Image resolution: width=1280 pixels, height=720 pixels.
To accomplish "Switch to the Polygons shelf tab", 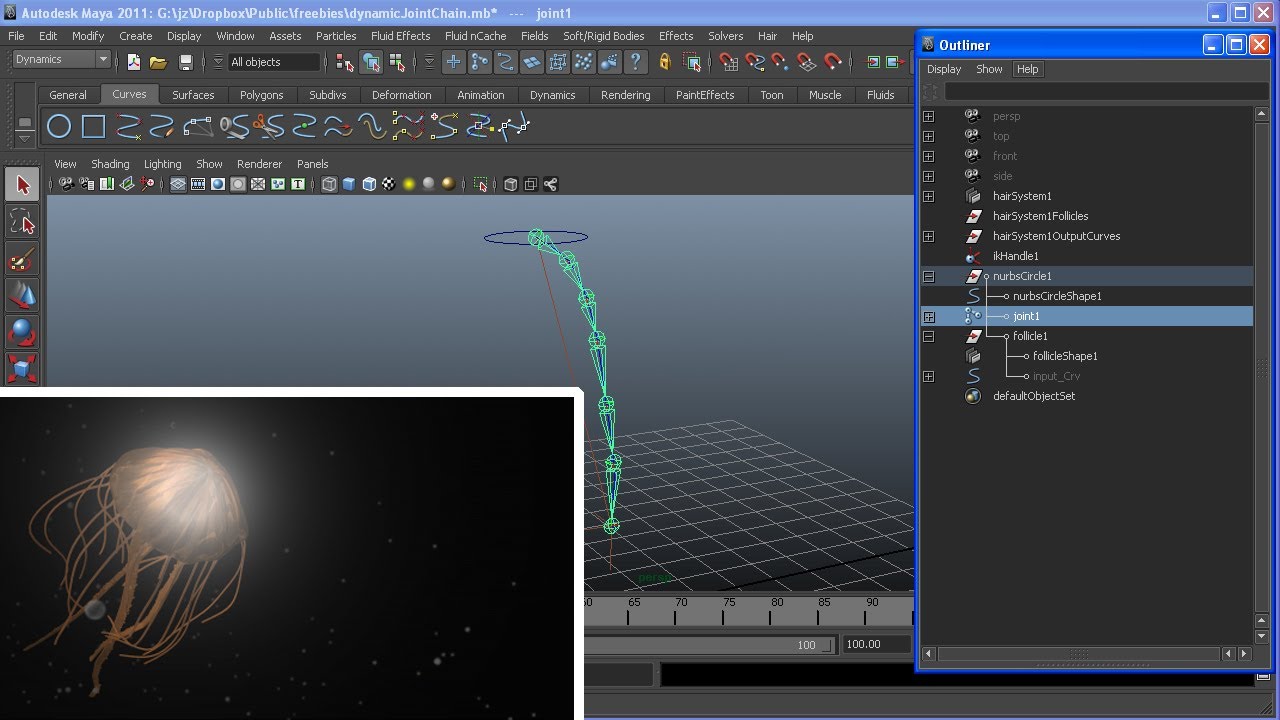I will (262, 95).
